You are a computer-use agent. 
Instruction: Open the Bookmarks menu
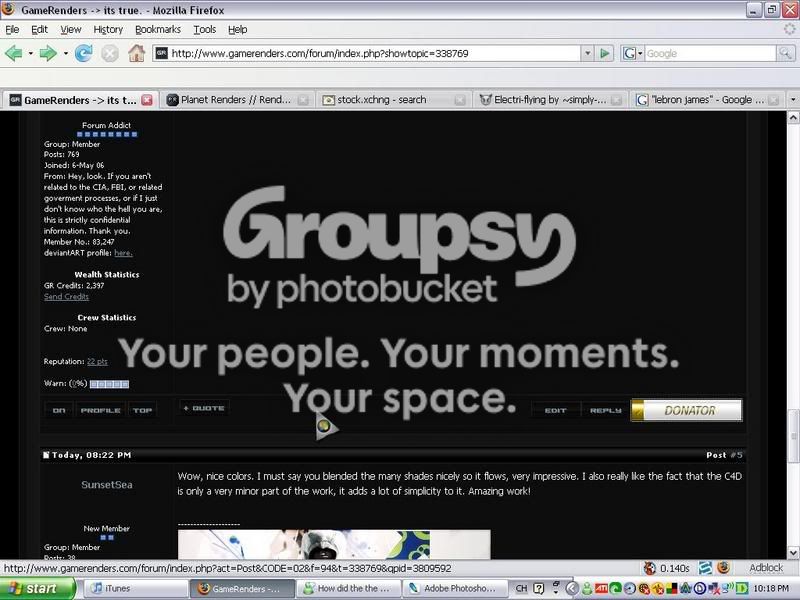click(x=158, y=30)
